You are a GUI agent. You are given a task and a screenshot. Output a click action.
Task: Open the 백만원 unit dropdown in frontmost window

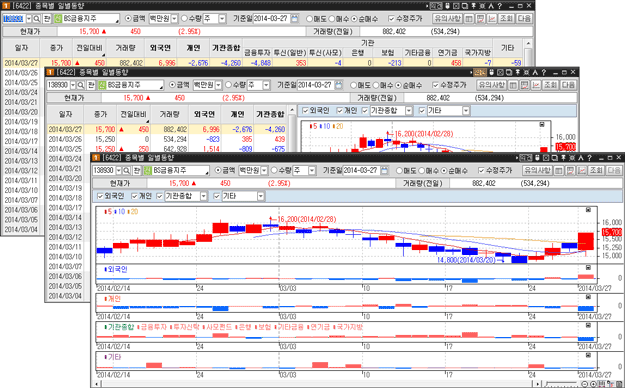coord(264,171)
